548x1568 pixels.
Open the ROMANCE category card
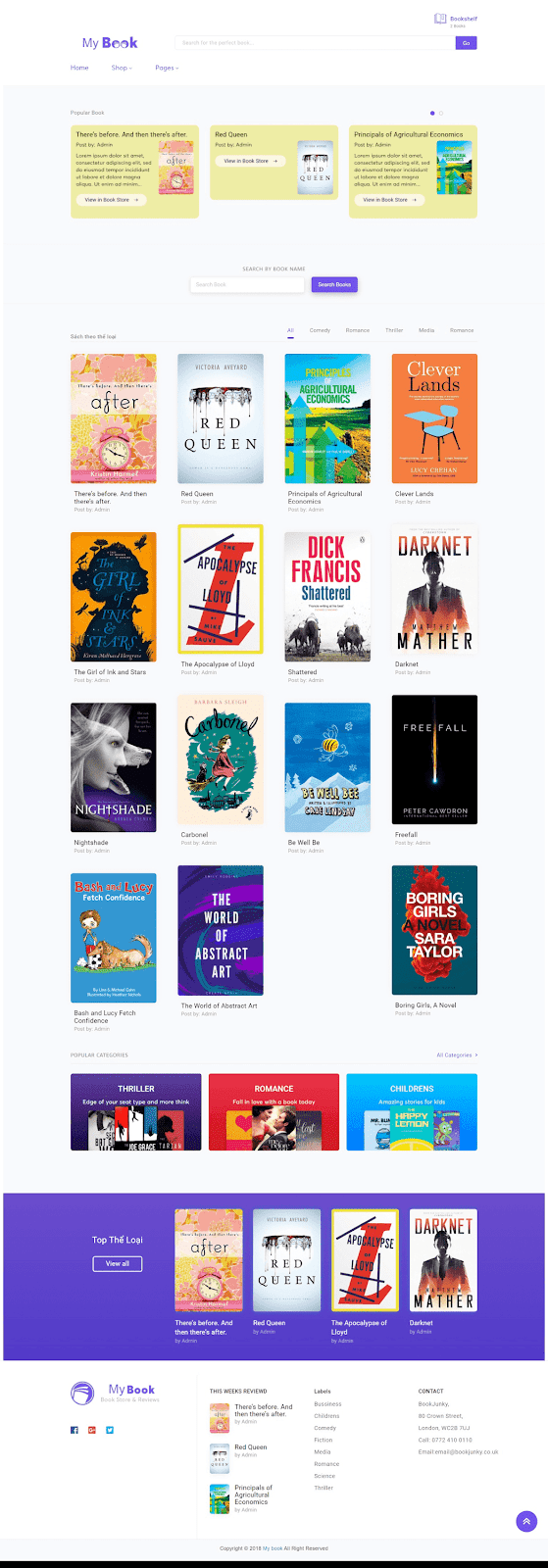274,1112
